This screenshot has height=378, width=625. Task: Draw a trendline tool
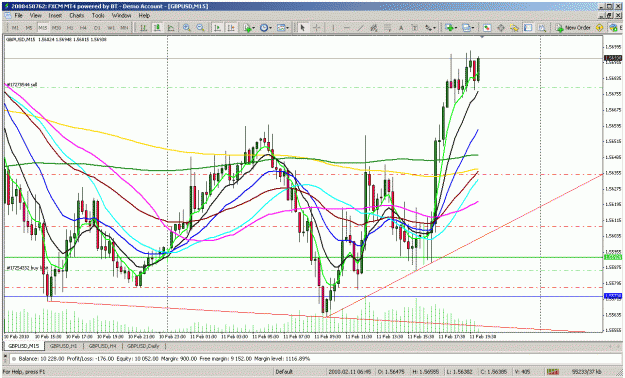point(360,28)
